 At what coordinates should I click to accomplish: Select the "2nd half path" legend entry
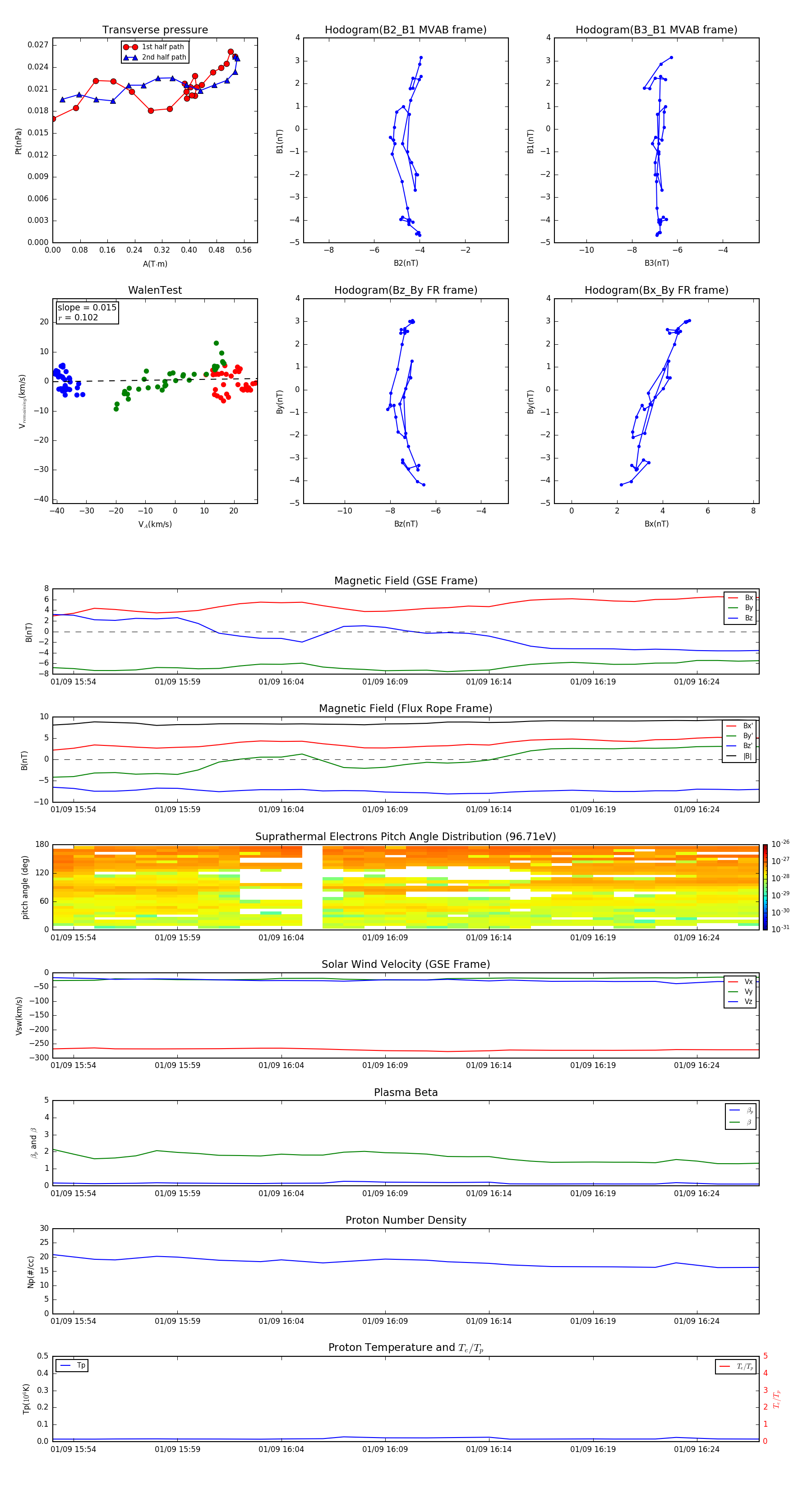point(154,57)
